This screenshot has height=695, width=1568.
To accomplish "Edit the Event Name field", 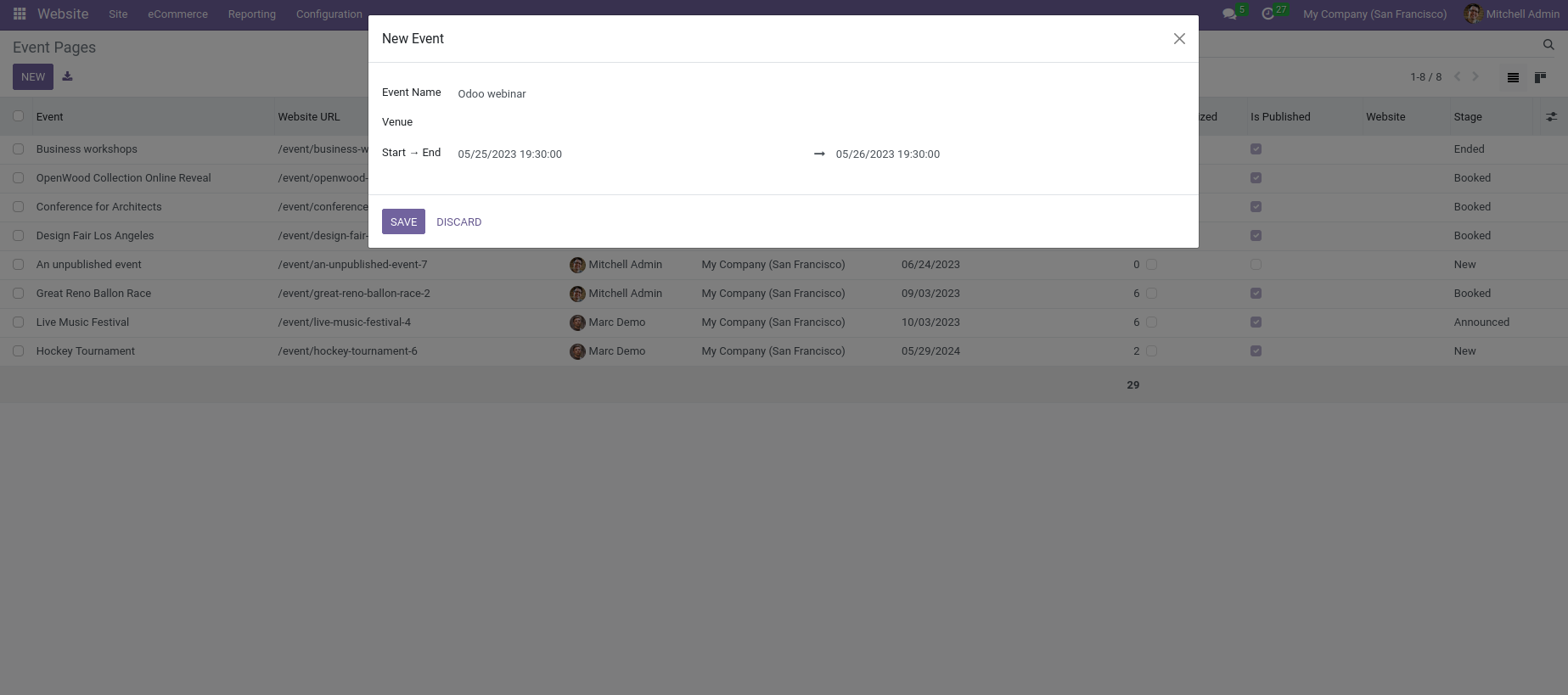I will pyautogui.click(x=821, y=94).
